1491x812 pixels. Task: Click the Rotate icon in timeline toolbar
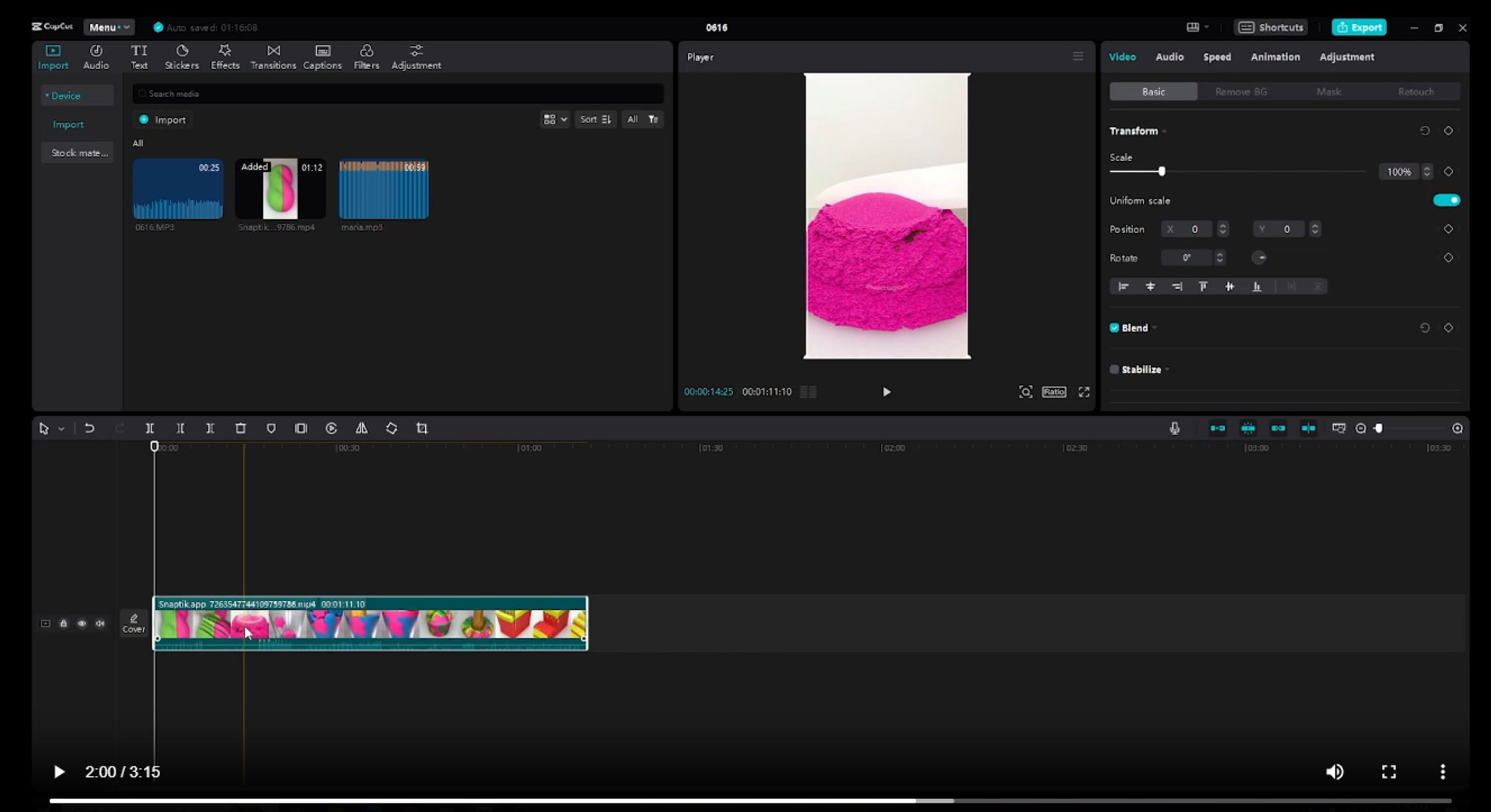pos(391,428)
